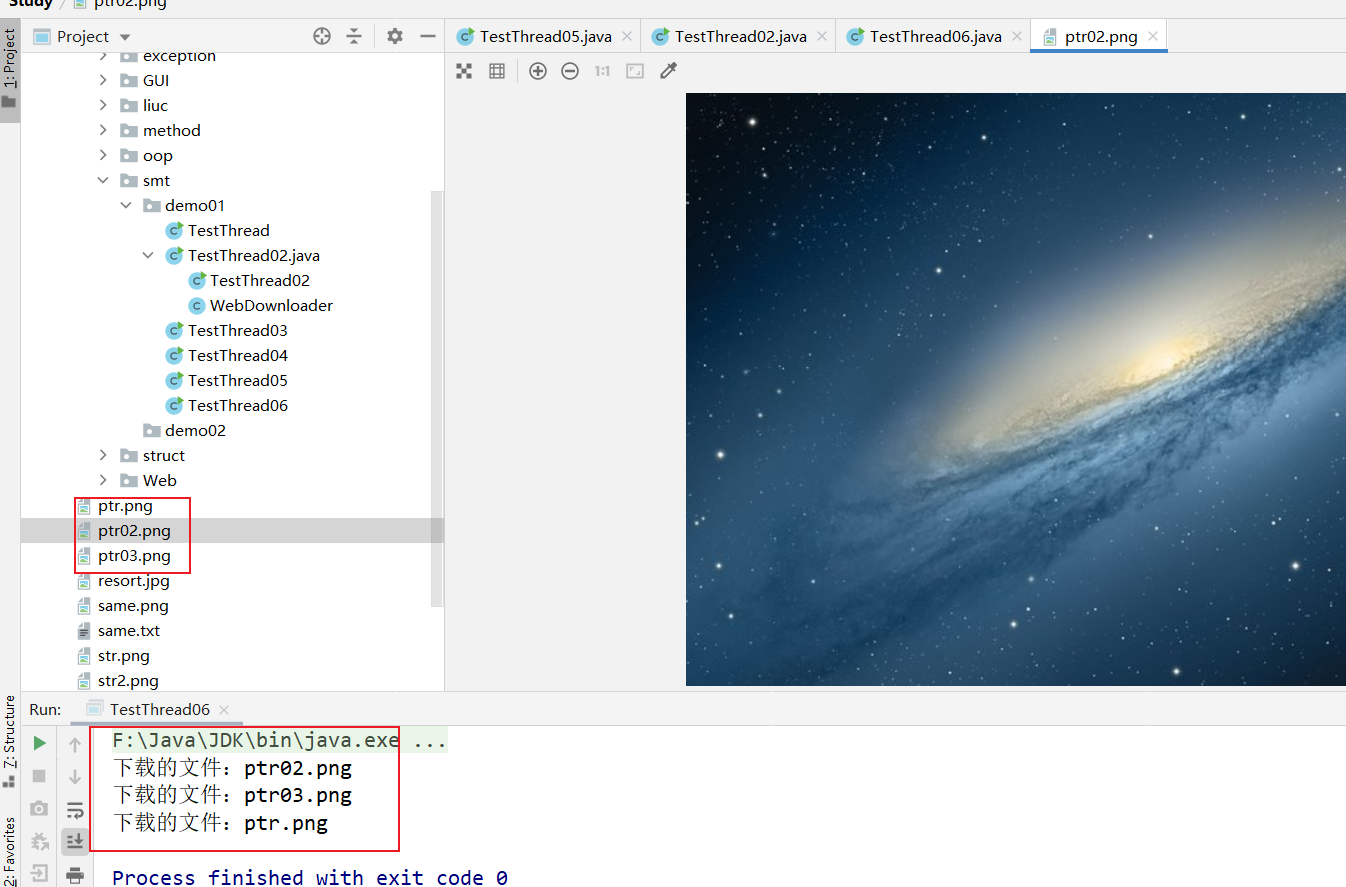
Task: Toggle chessboard transparency background
Action: (464, 71)
